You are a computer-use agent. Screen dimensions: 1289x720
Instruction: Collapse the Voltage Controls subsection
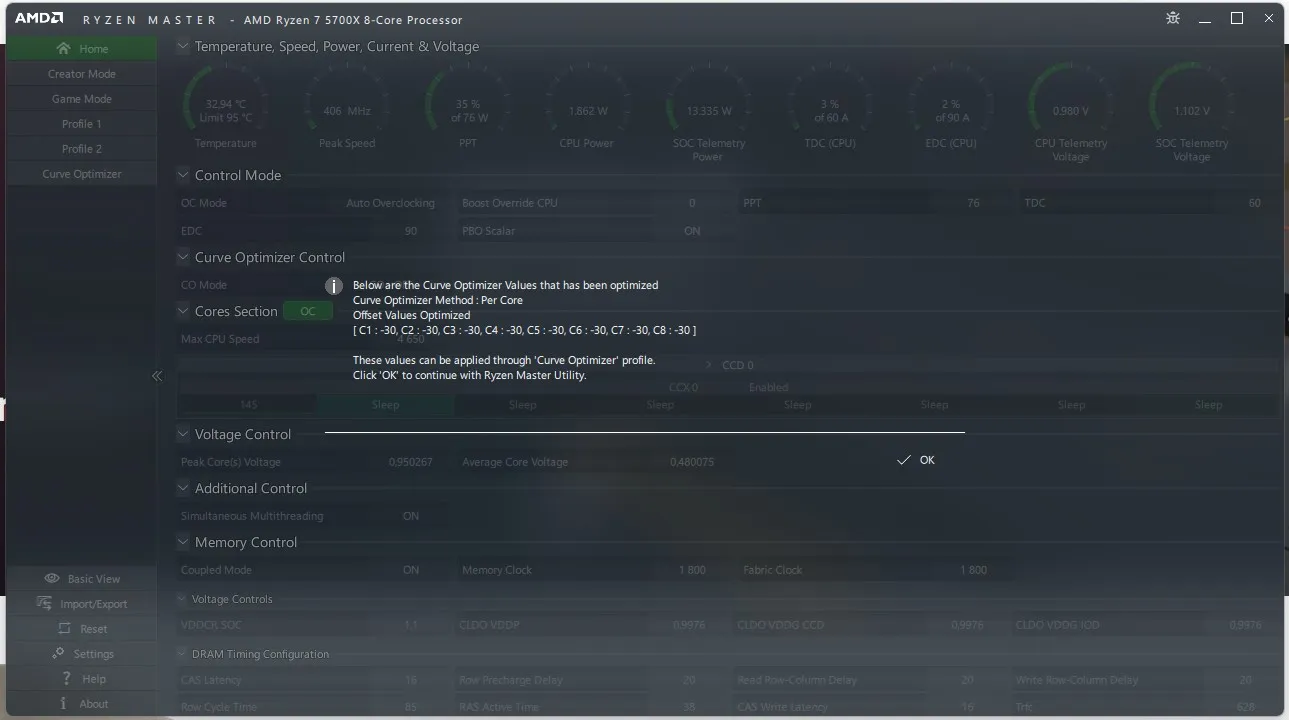[183, 599]
